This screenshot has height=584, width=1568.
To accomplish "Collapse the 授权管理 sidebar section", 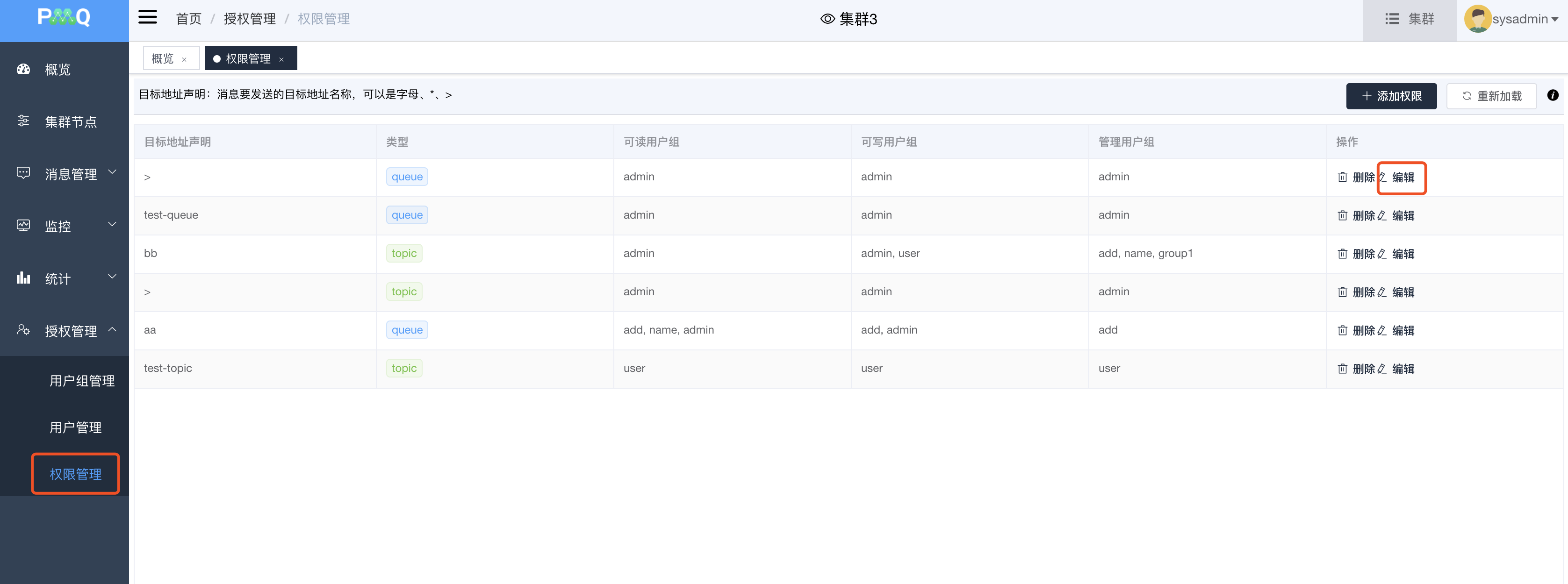I will (71, 331).
